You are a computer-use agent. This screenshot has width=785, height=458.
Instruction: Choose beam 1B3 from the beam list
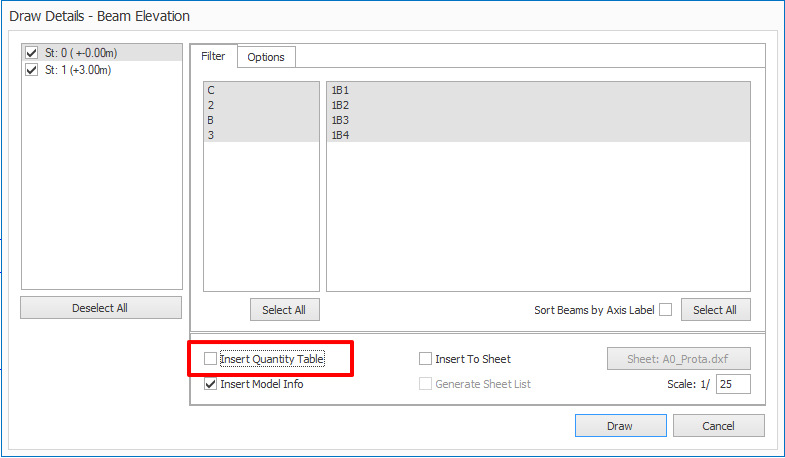pos(340,120)
